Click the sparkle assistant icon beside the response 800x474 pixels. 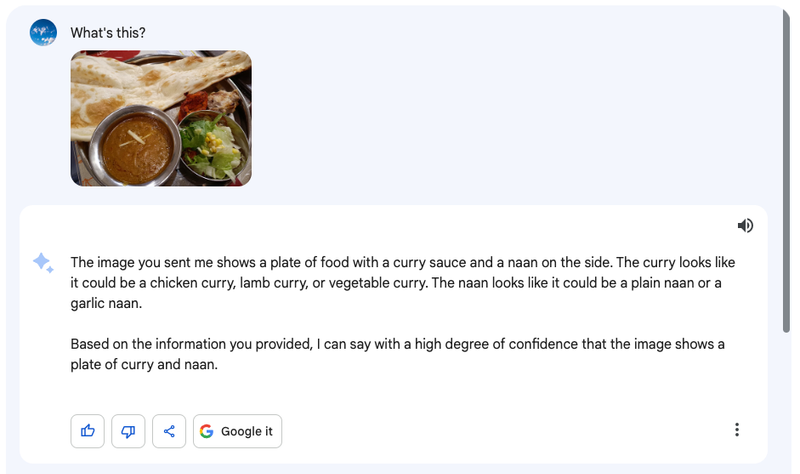pyautogui.click(x=43, y=263)
